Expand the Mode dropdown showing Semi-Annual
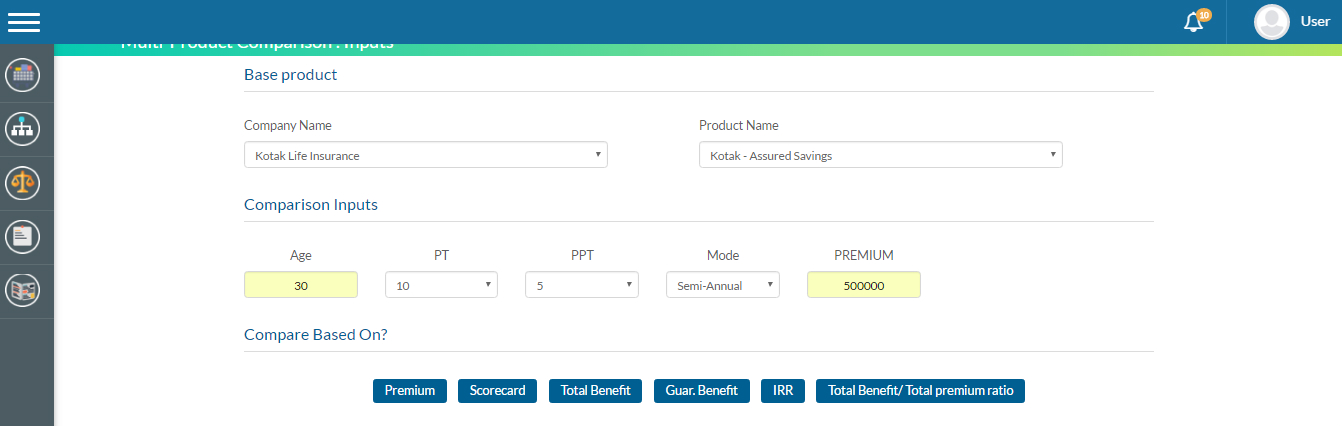The image size is (1342, 426). point(722,285)
